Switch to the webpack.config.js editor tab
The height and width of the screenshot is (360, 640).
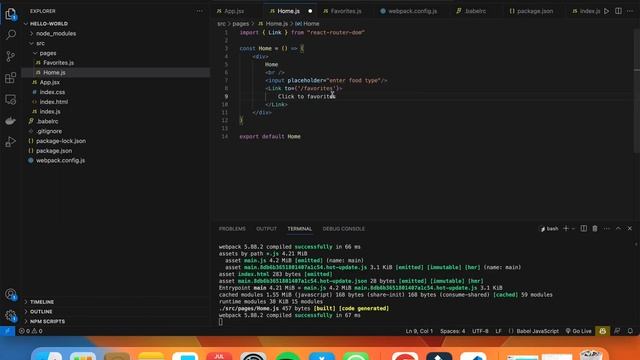(x=411, y=11)
